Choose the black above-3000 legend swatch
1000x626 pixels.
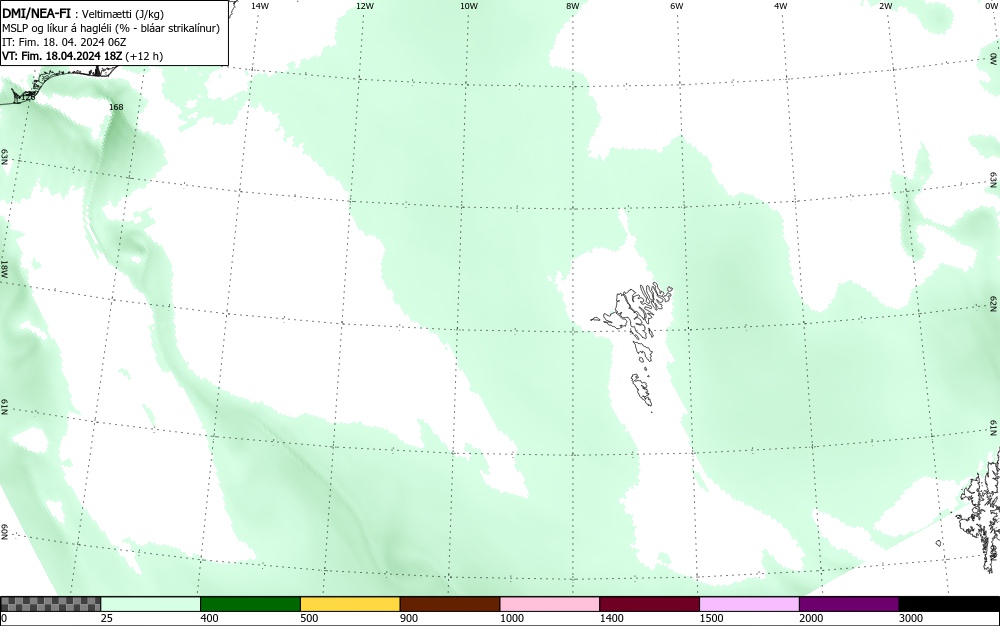(949, 604)
